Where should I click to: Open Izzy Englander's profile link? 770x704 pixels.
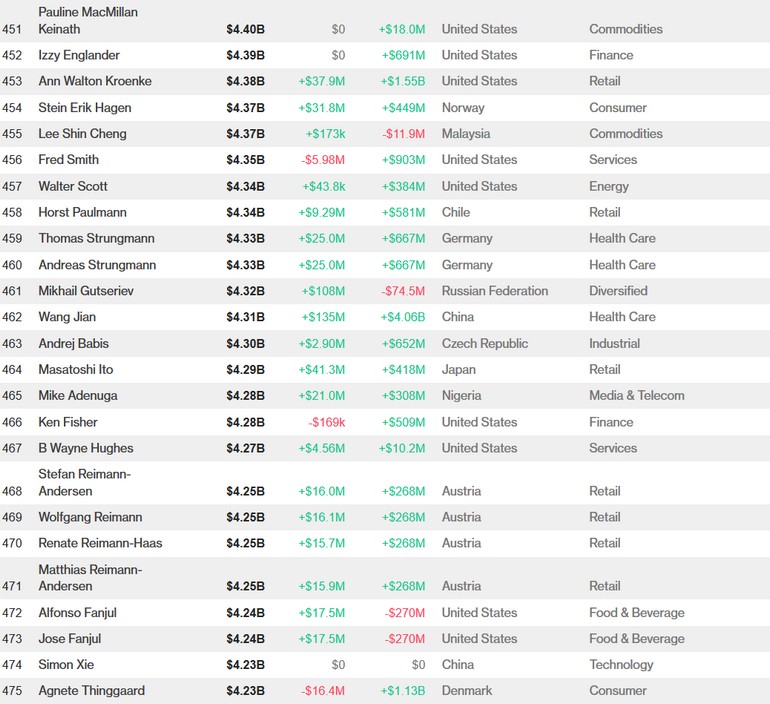78,55
